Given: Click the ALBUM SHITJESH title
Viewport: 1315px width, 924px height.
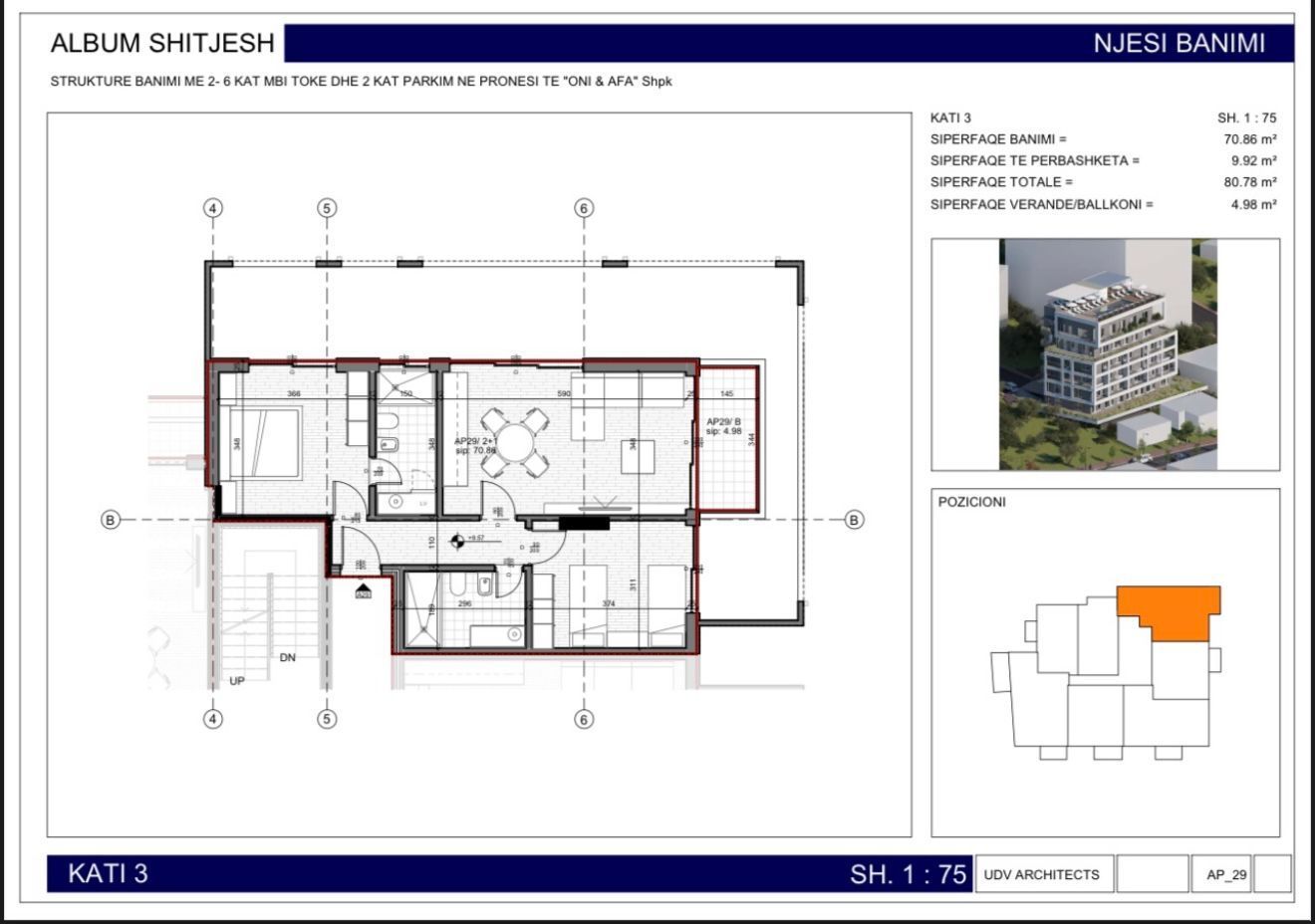Looking at the screenshot, I should tap(162, 44).
